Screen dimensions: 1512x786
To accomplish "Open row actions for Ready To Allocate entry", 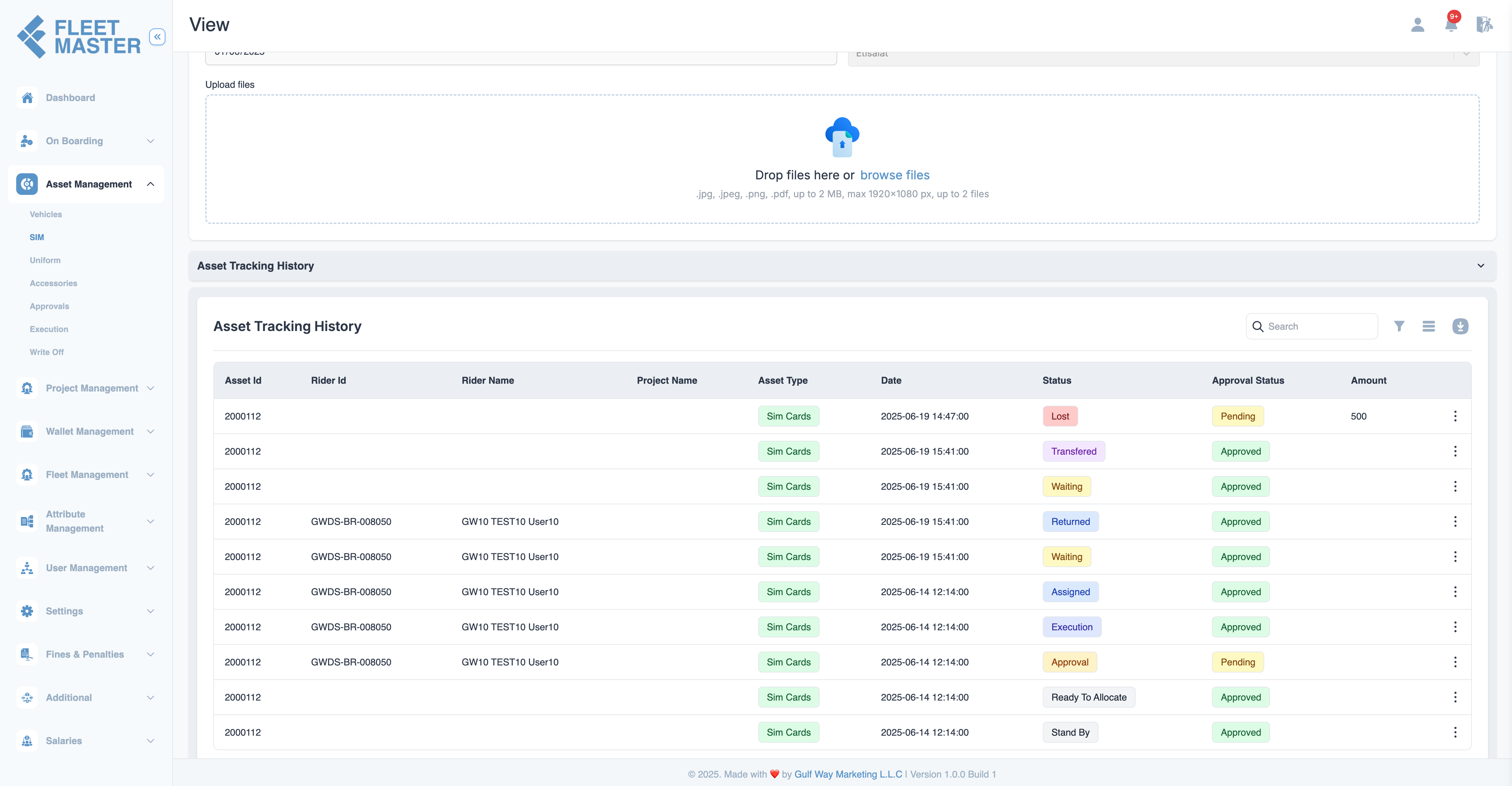I will [x=1455, y=697].
